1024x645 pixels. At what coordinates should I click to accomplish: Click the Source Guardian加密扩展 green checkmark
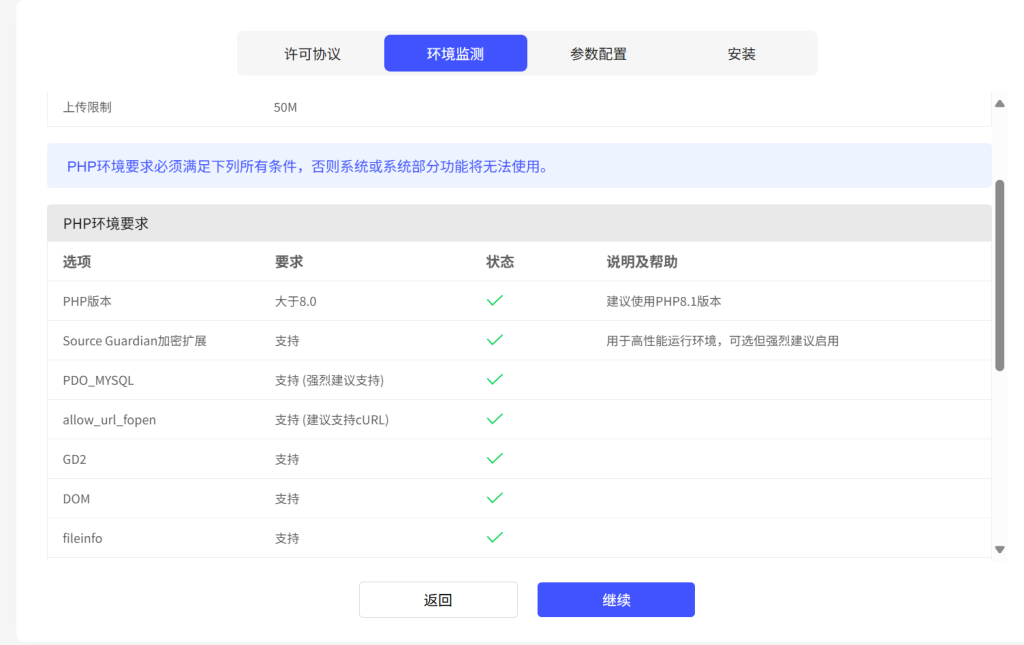point(494,340)
